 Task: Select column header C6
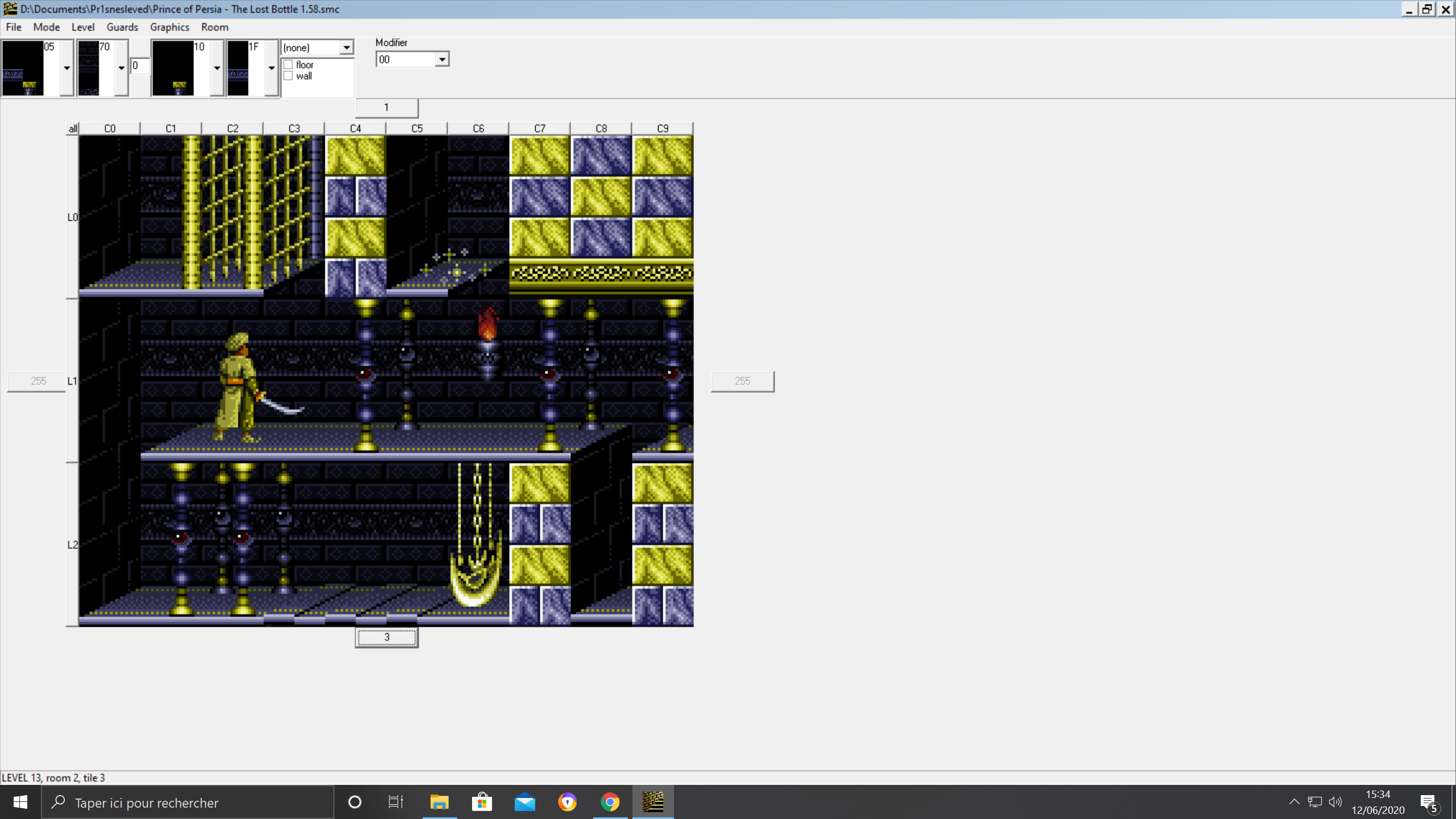[478, 129]
